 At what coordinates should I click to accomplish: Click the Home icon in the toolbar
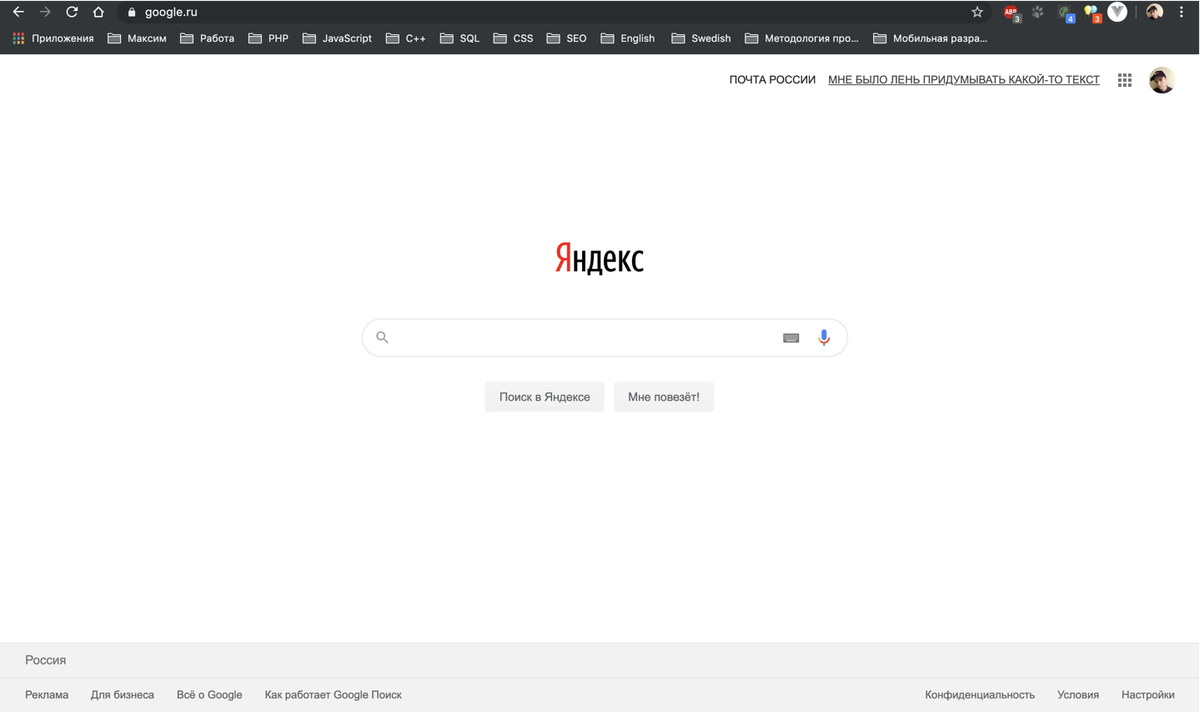point(97,13)
